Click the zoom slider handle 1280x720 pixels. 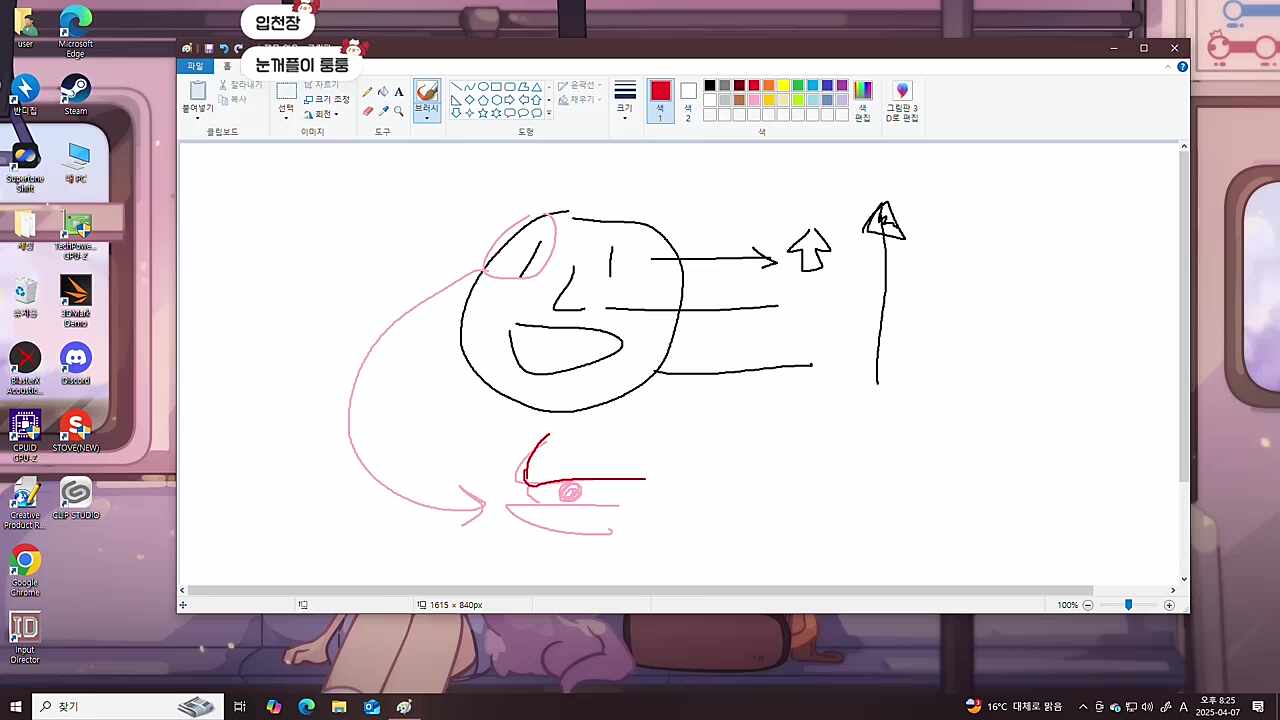point(1128,605)
